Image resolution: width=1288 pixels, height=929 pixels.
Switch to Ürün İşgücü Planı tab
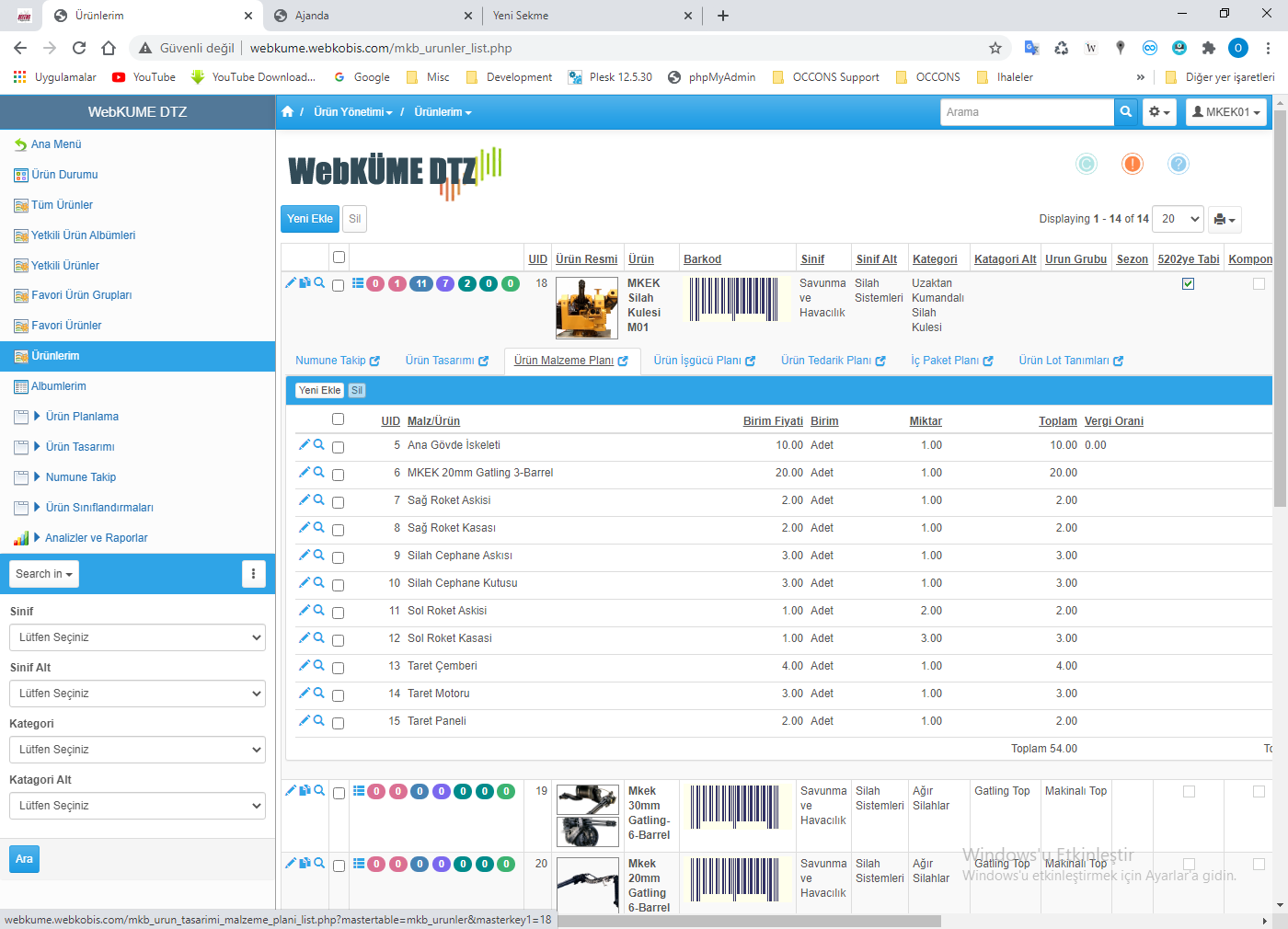705,361
